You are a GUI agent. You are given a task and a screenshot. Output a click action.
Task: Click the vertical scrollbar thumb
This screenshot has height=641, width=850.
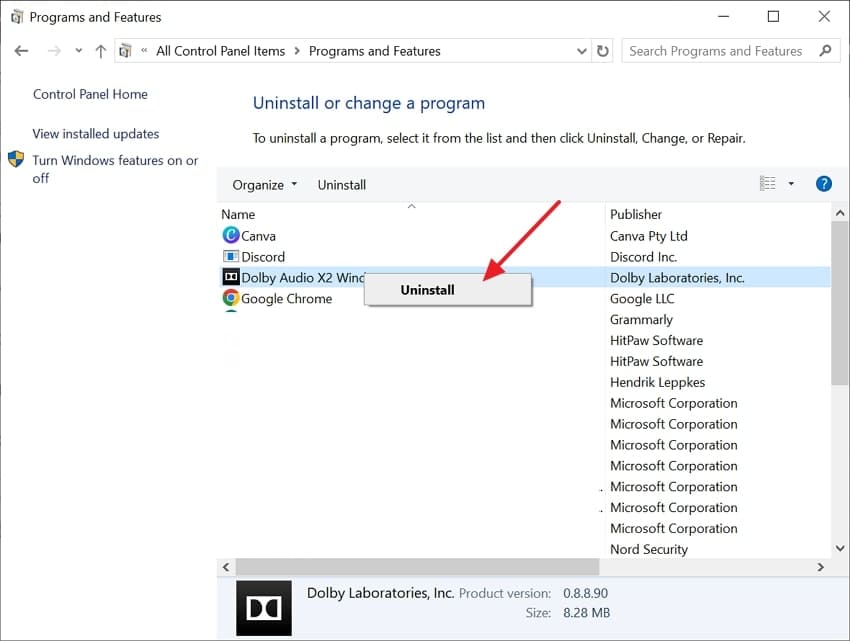point(839,300)
